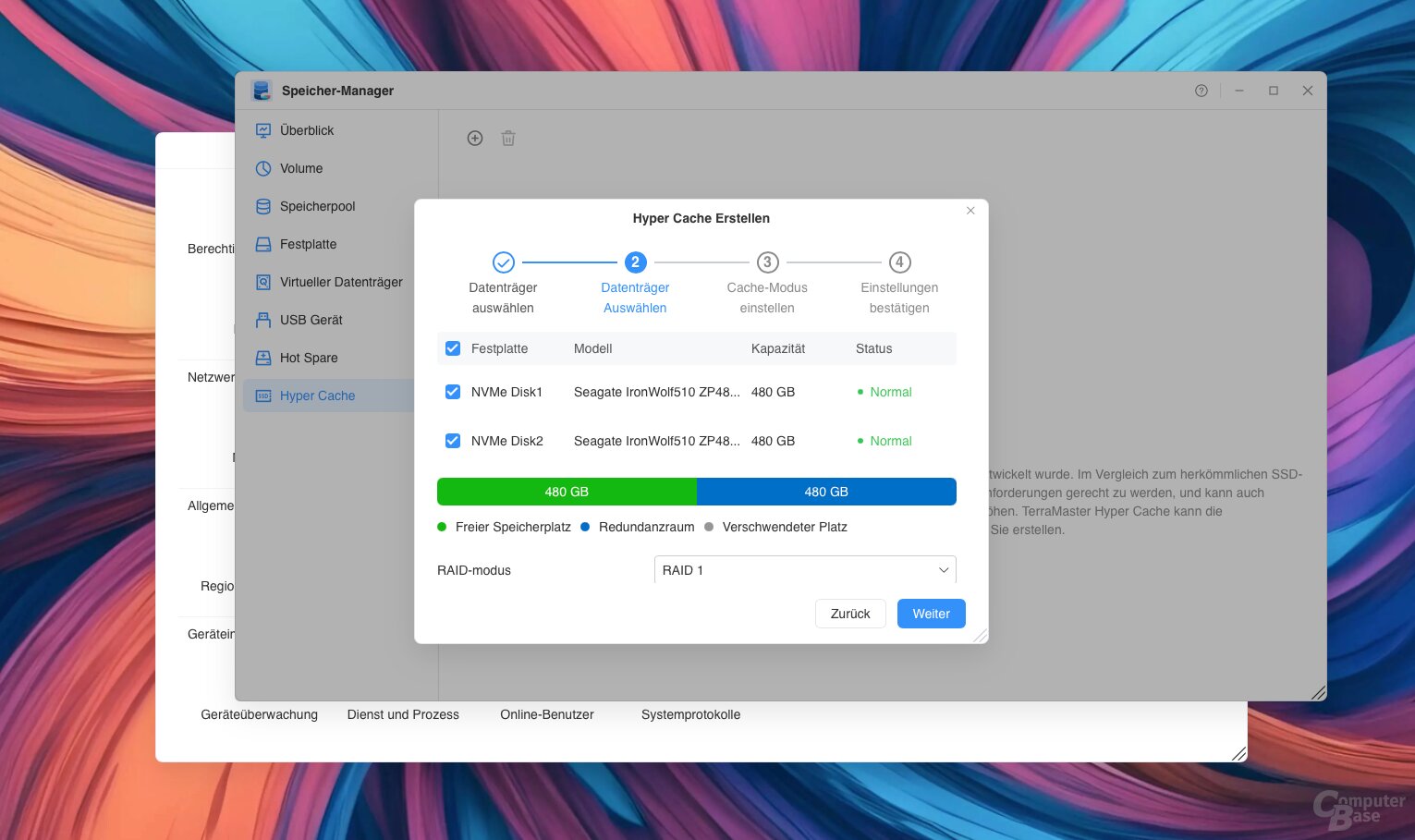Image resolution: width=1415 pixels, height=840 pixels.
Task: Click the Festplatte sidebar icon
Action: pos(263,244)
